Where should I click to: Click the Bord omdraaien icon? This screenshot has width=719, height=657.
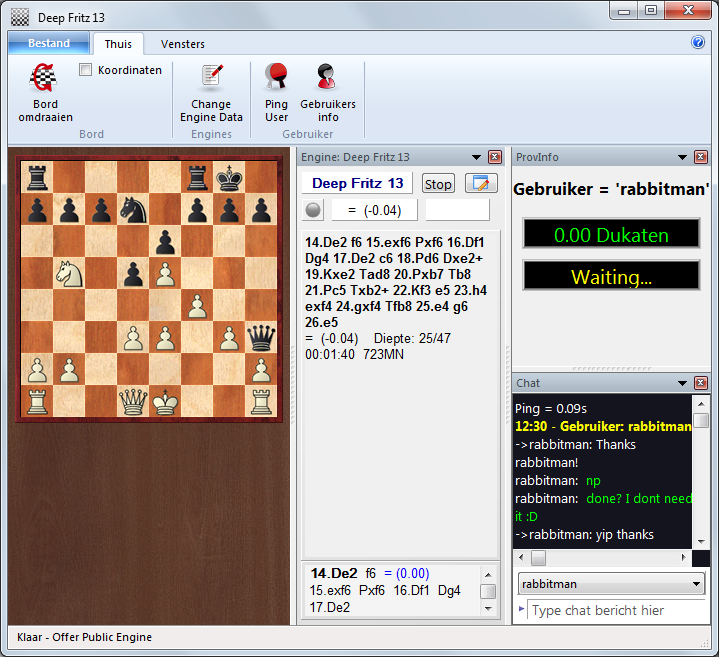coord(43,78)
